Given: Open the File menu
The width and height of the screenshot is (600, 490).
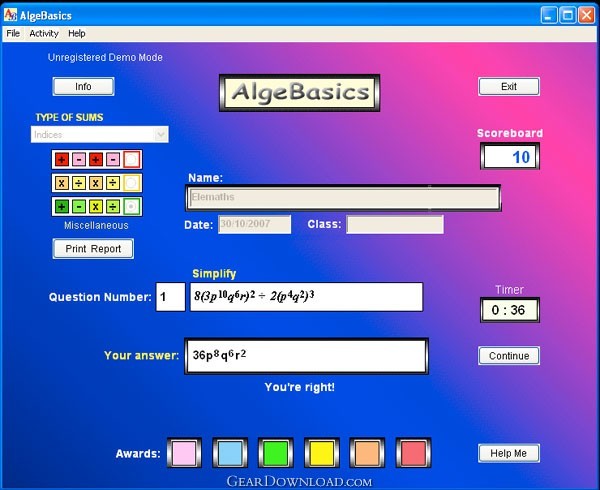Looking at the screenshot, I should pyautogui.click(x=13, y=34).
